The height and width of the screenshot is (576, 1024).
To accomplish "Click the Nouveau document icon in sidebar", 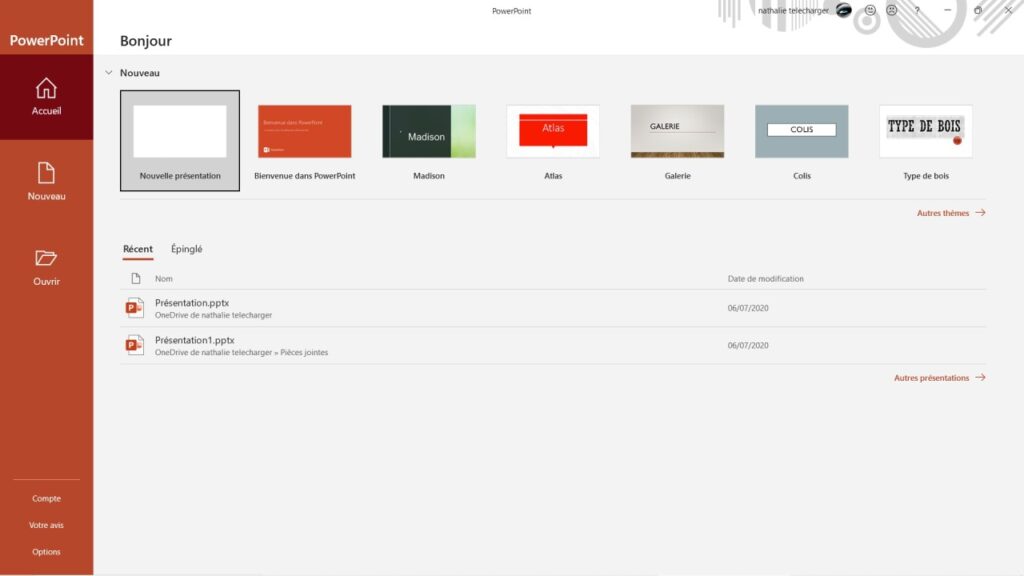I will coord(46,173).
